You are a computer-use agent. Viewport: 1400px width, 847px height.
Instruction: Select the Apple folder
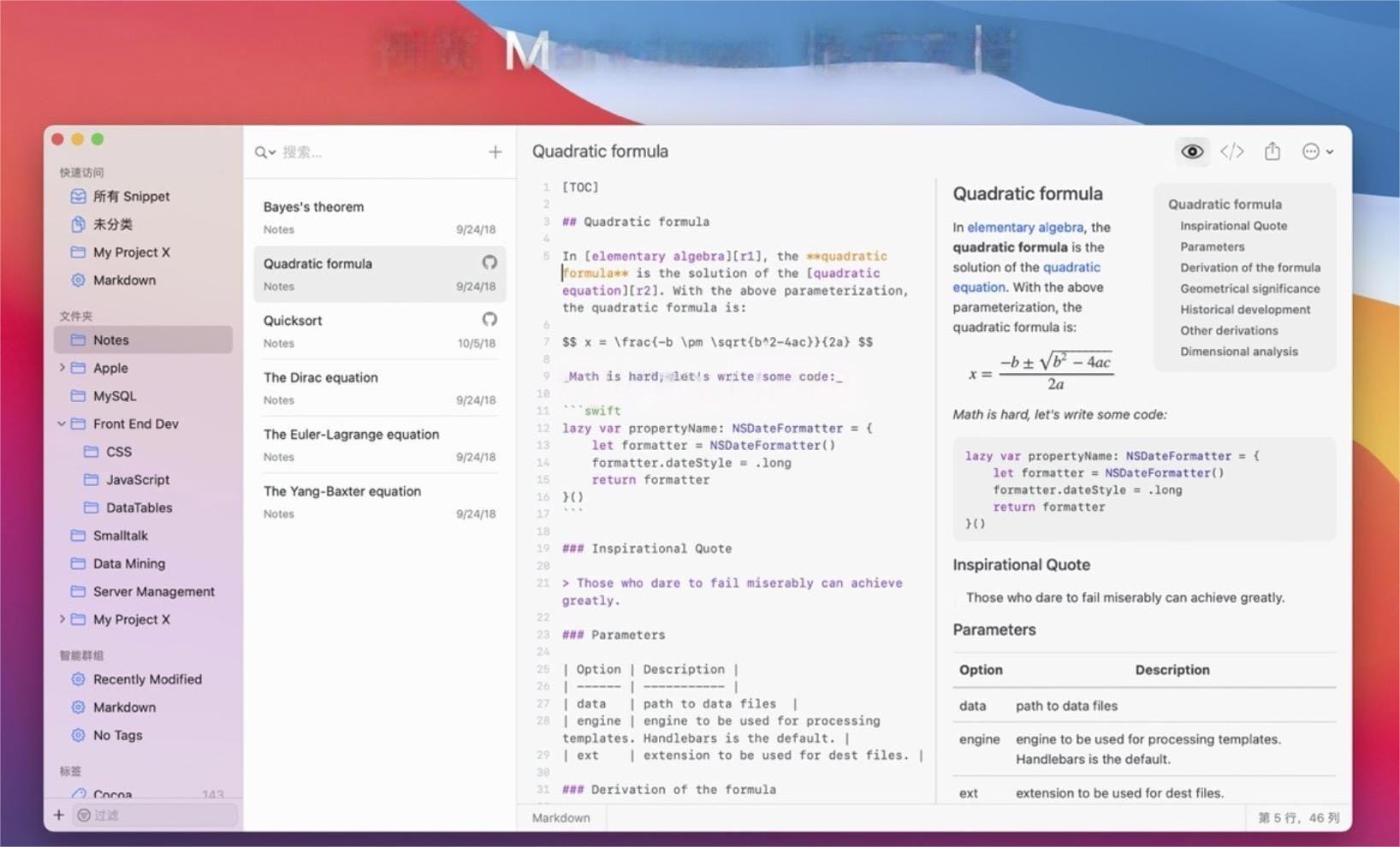click(x=110, y=368)
